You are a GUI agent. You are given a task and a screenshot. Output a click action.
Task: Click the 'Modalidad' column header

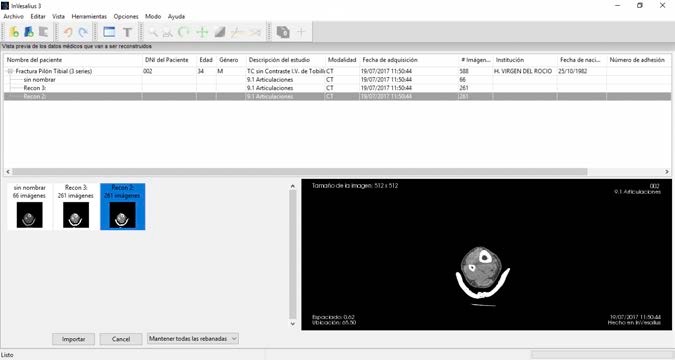342,60
